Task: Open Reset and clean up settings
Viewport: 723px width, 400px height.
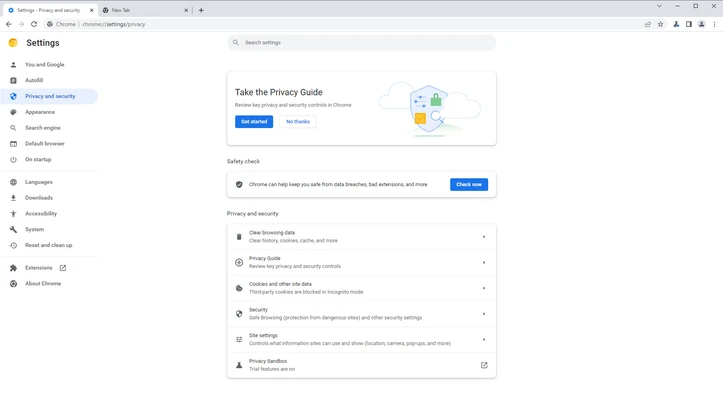Action: (x=49, y=245)
